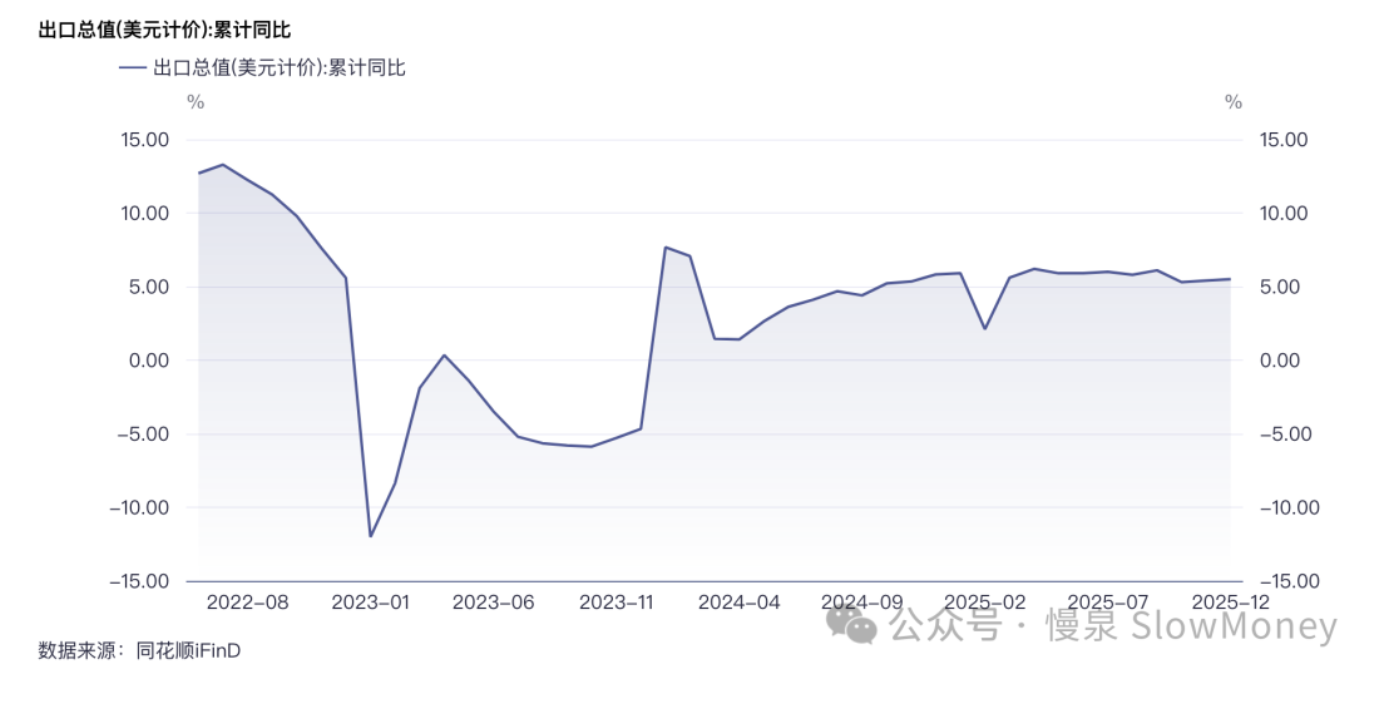Viewport: 1398px width, 722px height.
Task: Click the 2024-04 x-axis label
Action: click(739, 603)
